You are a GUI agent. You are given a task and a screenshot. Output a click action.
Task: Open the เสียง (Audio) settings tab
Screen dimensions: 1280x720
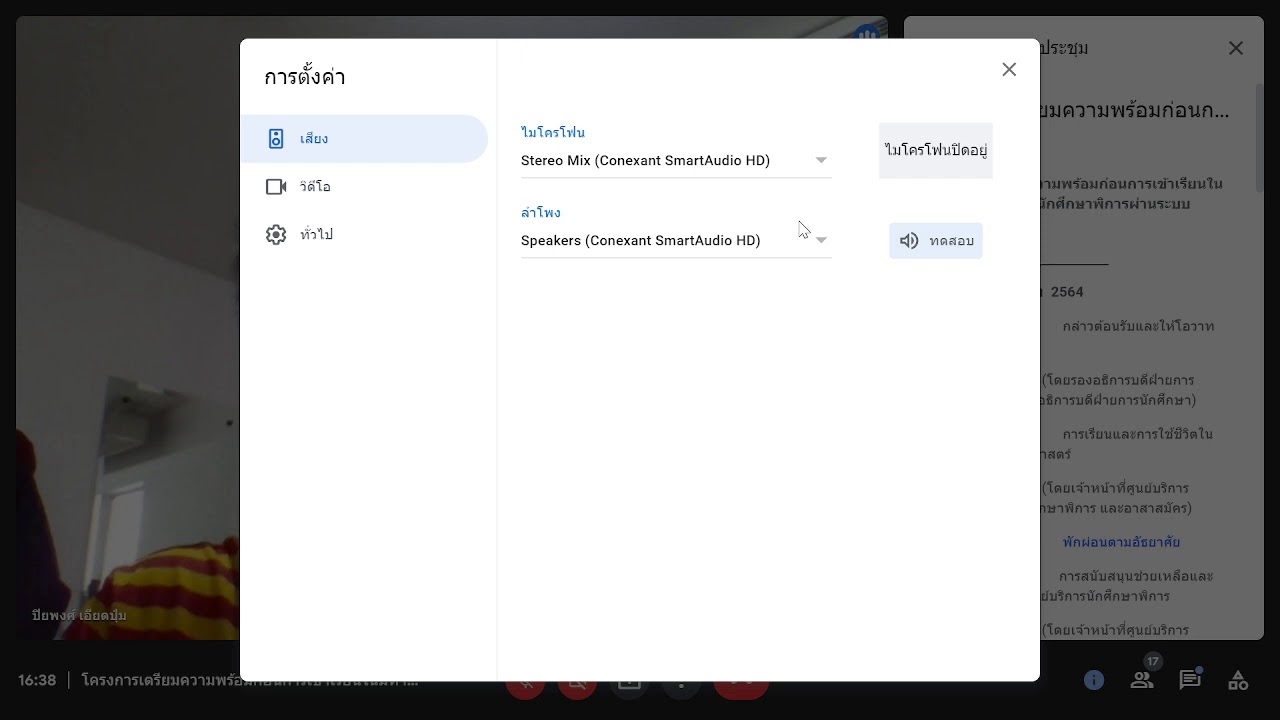pyautogui.click(x=364, y=139)
